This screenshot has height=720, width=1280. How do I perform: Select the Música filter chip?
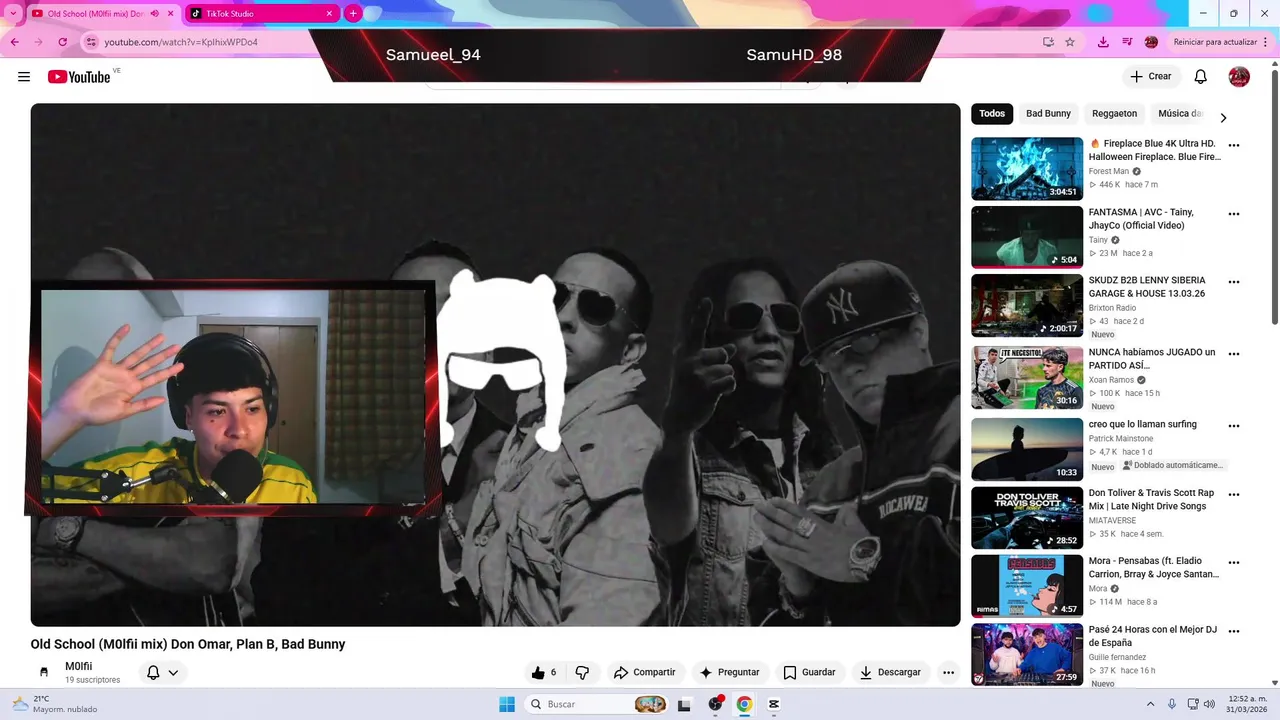point(1180,114)
